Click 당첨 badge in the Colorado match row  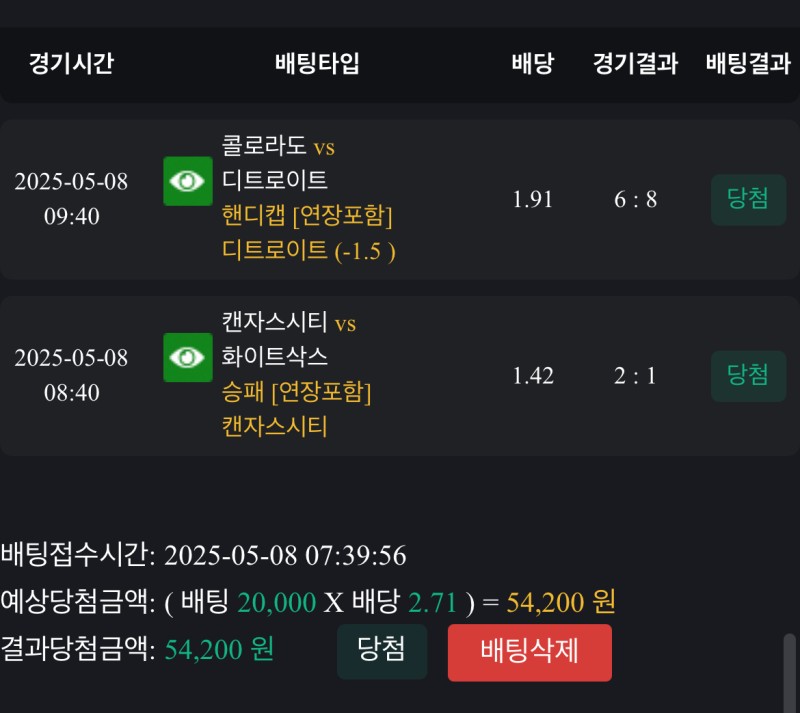tap(748, 199)
